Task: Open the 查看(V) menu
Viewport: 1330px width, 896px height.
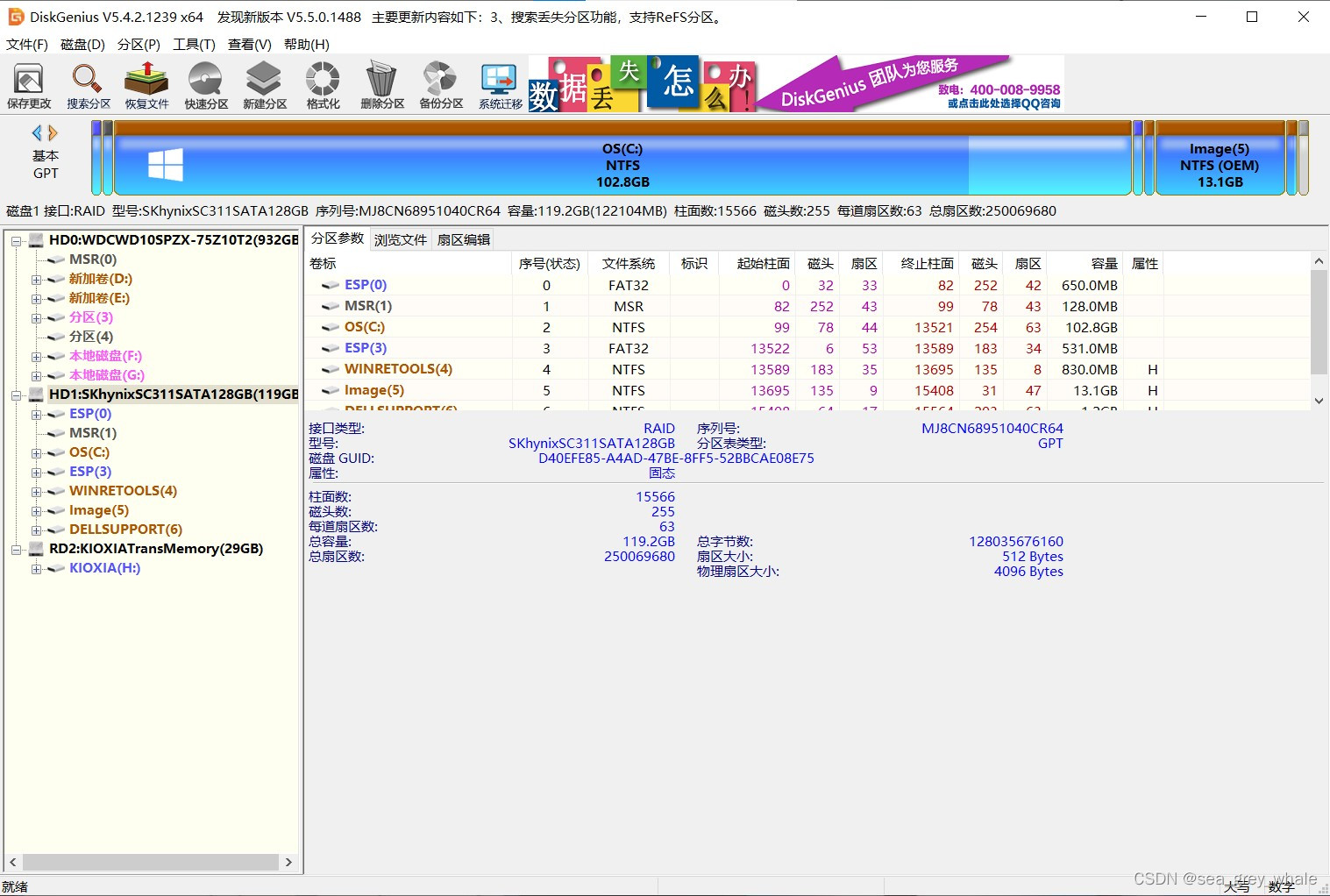Action: [250, 45]
